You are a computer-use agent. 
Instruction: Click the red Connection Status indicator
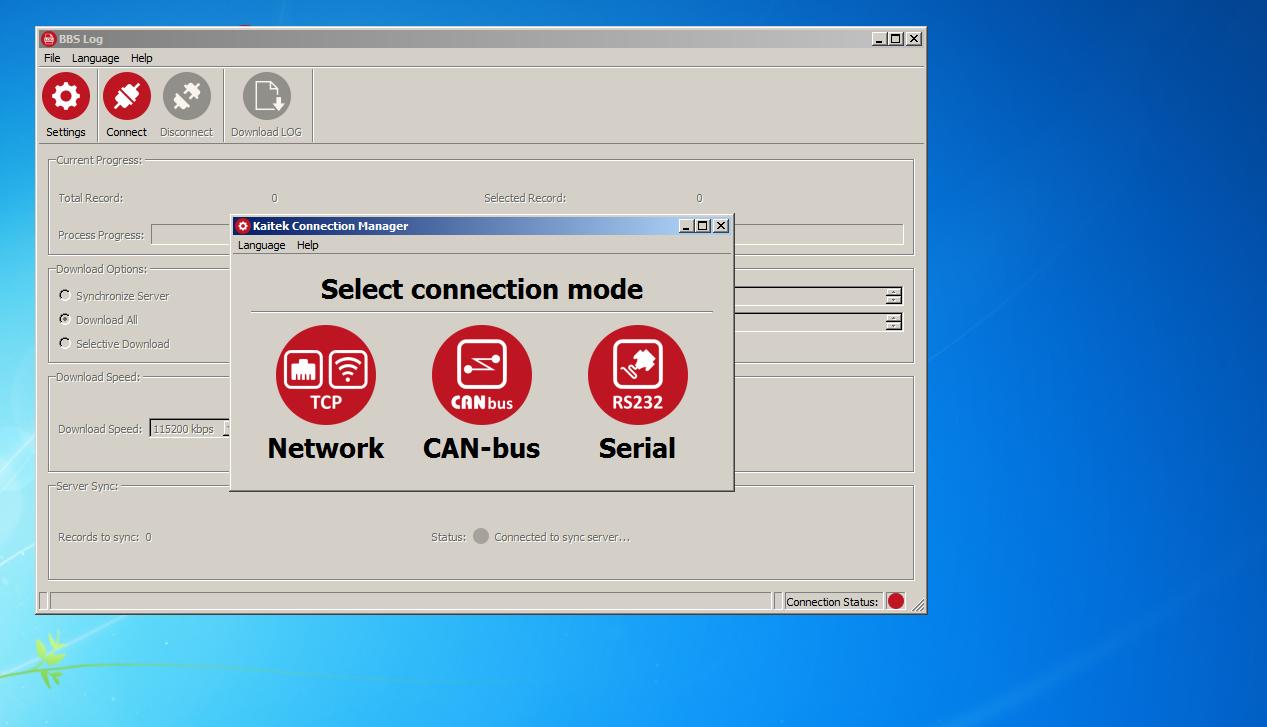tap(895, 601)
